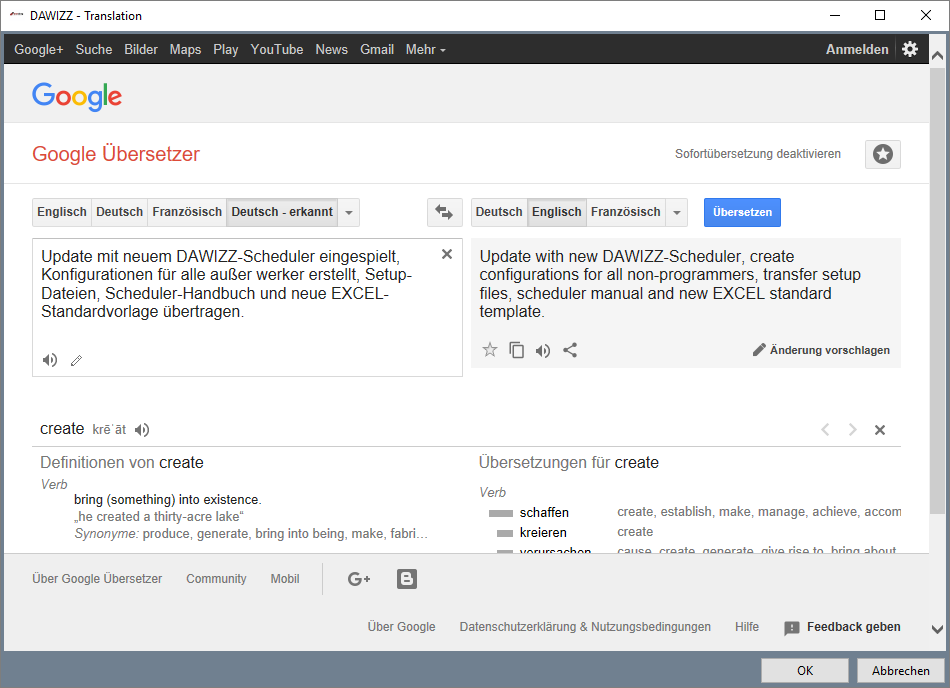
Task: Click 'Änderung vorschlagen'
Action: click(822, 350)
